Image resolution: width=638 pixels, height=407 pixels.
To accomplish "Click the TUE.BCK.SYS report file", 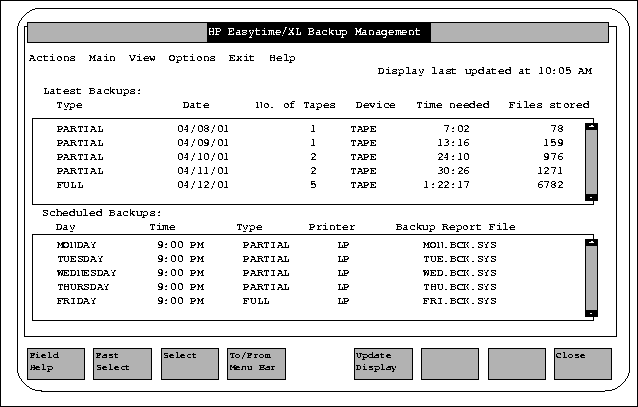I will [x=459, y=259].
